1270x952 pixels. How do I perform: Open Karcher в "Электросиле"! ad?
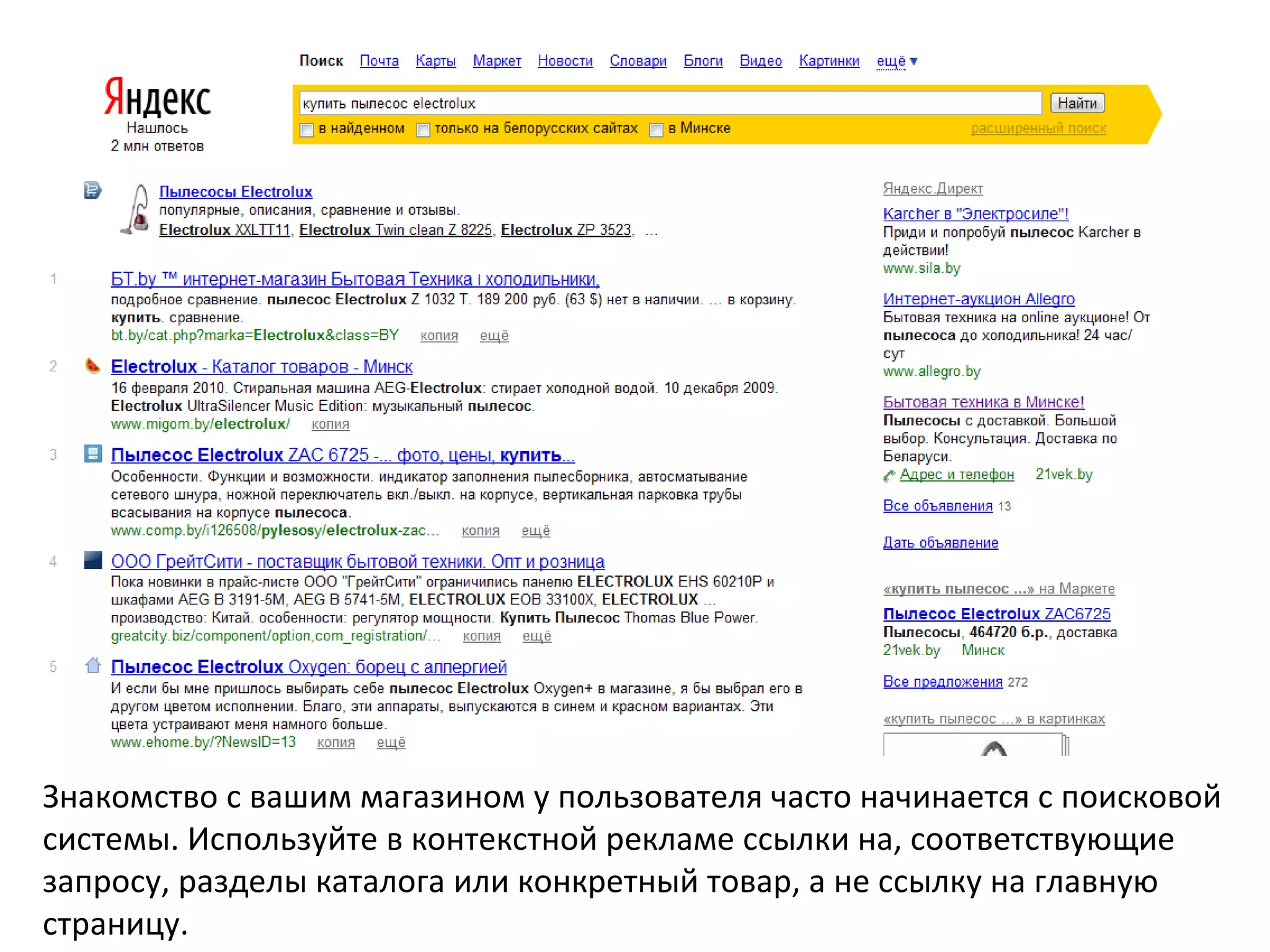coord(976,214)
